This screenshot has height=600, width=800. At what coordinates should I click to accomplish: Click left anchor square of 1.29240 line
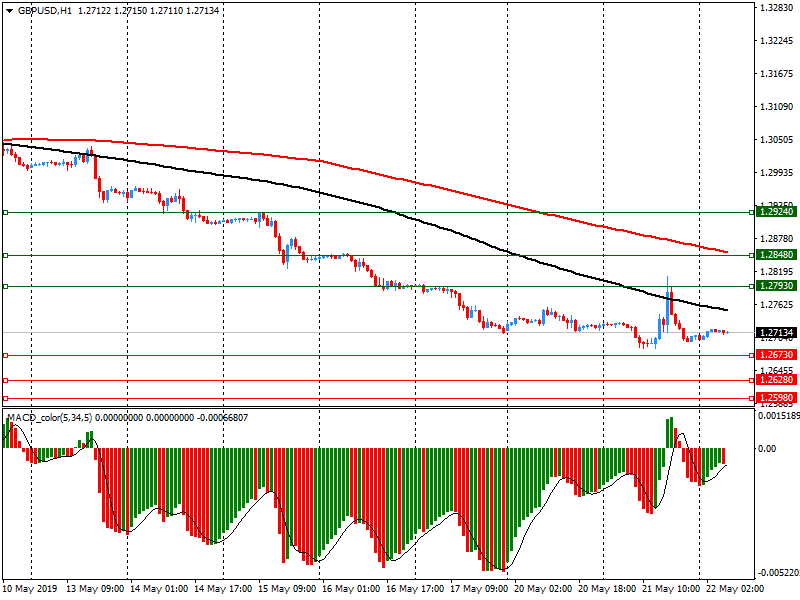coord(5,212)
